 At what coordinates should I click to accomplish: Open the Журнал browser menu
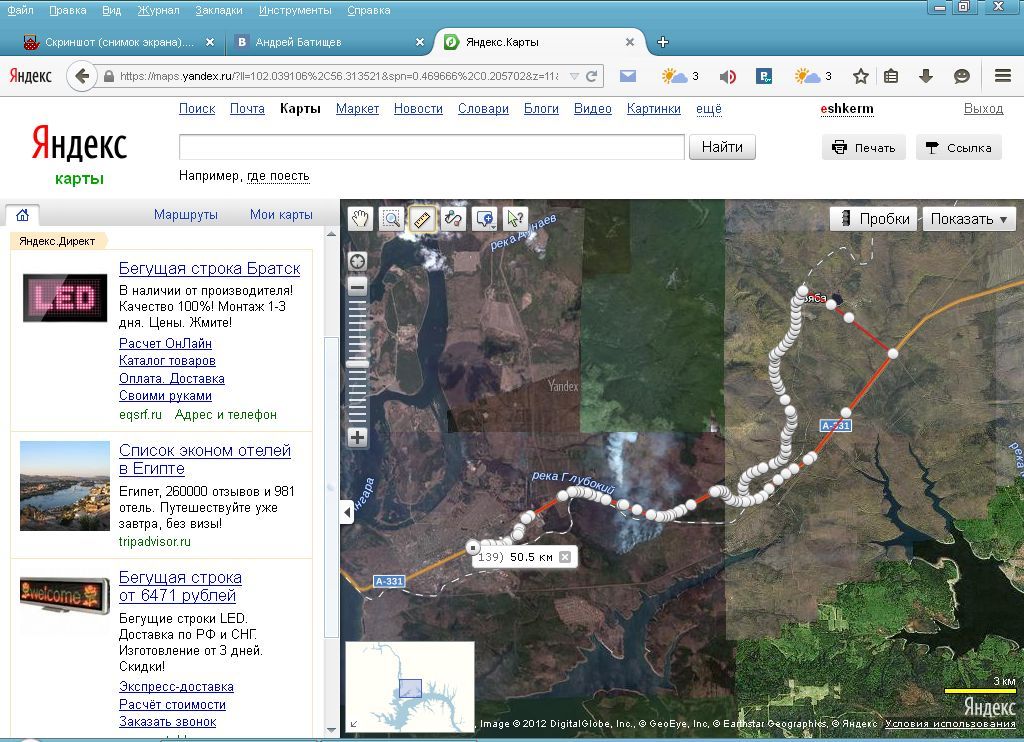pos(158,10)
